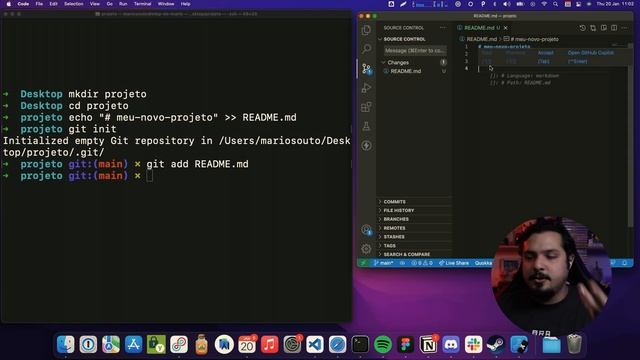
Task: Close the README.md editor tab
Action: [506, 28]
